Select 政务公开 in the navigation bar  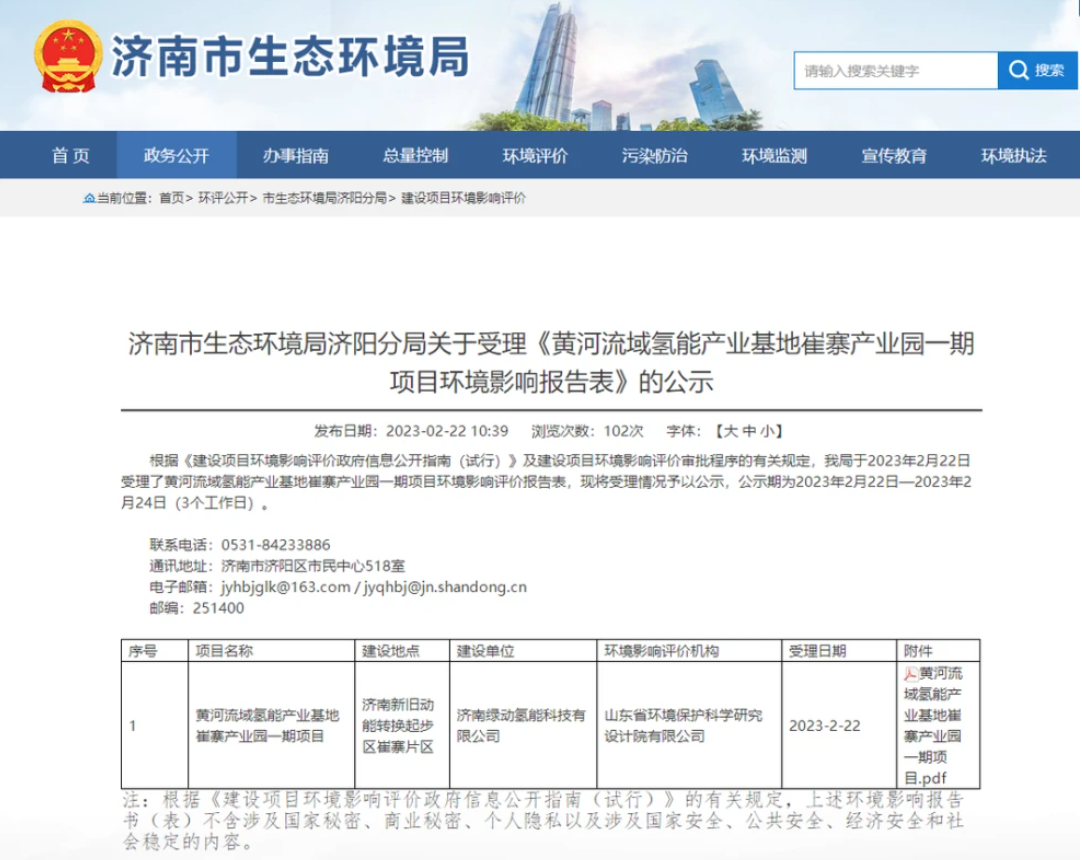pos(177,156)
